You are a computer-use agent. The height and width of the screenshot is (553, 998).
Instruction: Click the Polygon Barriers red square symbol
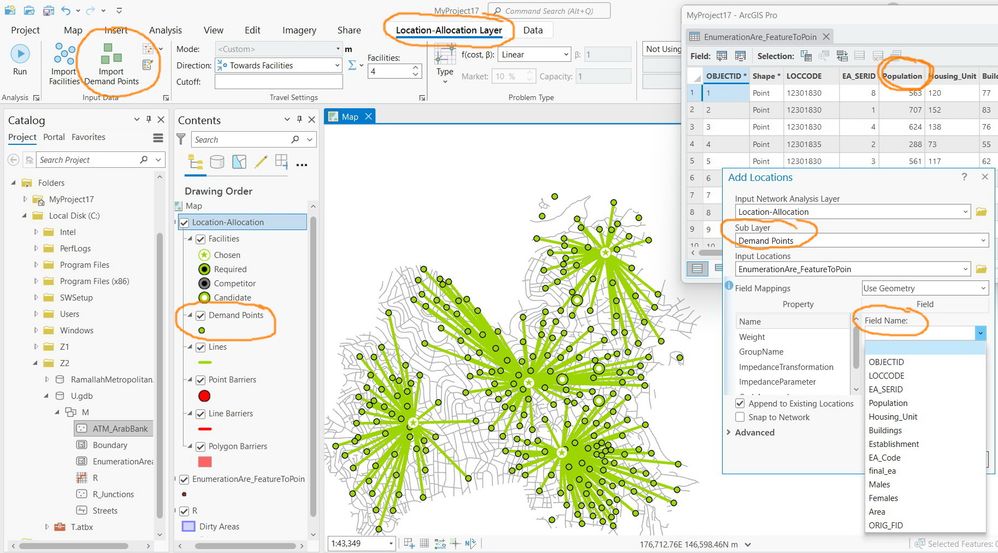205,462
